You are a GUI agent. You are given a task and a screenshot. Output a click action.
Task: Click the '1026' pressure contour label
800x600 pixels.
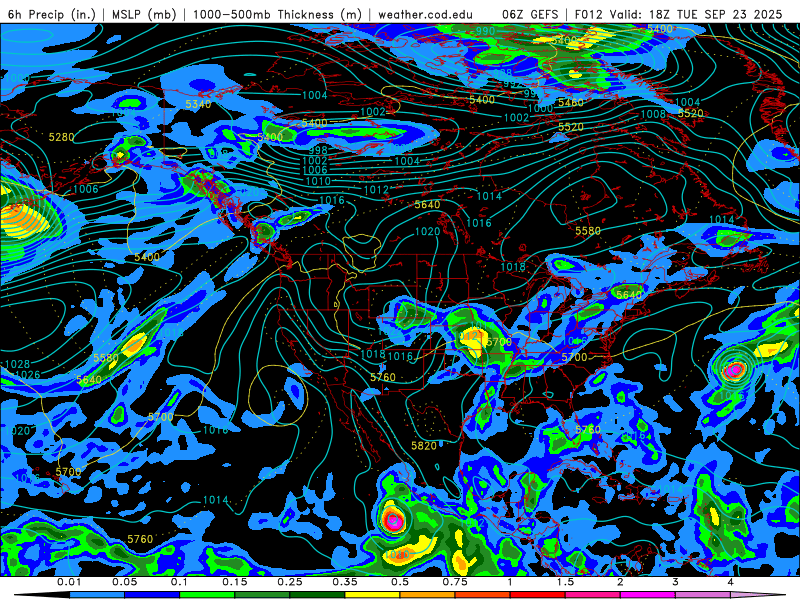[27, 375]
